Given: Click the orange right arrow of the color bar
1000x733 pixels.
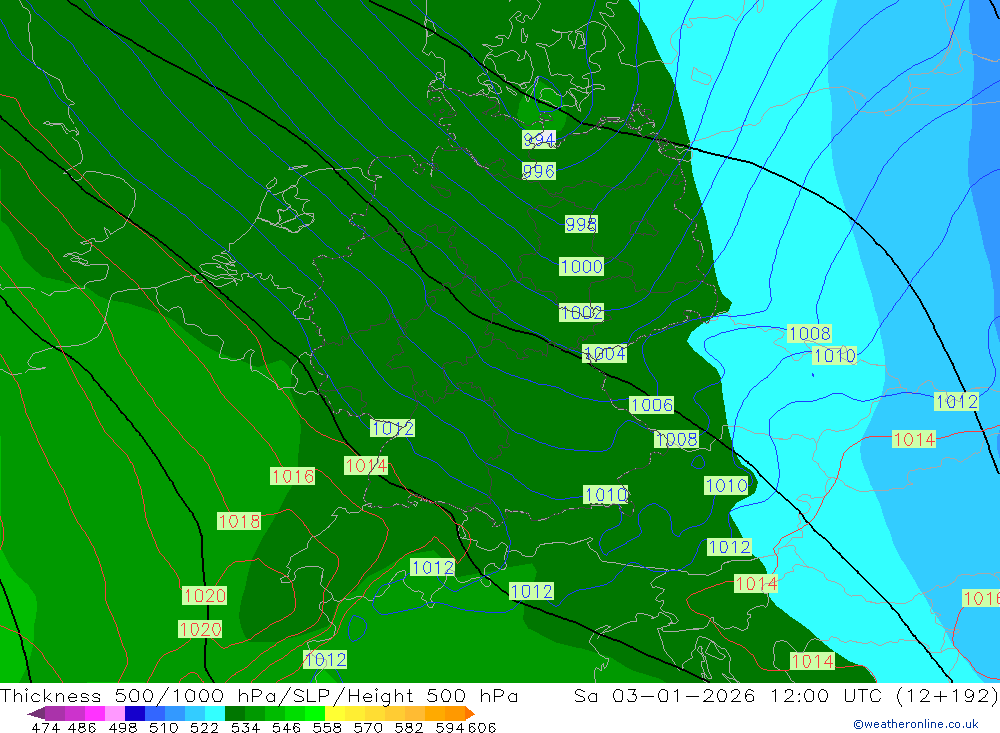Looking at the screenshot, I should (469, 713).
